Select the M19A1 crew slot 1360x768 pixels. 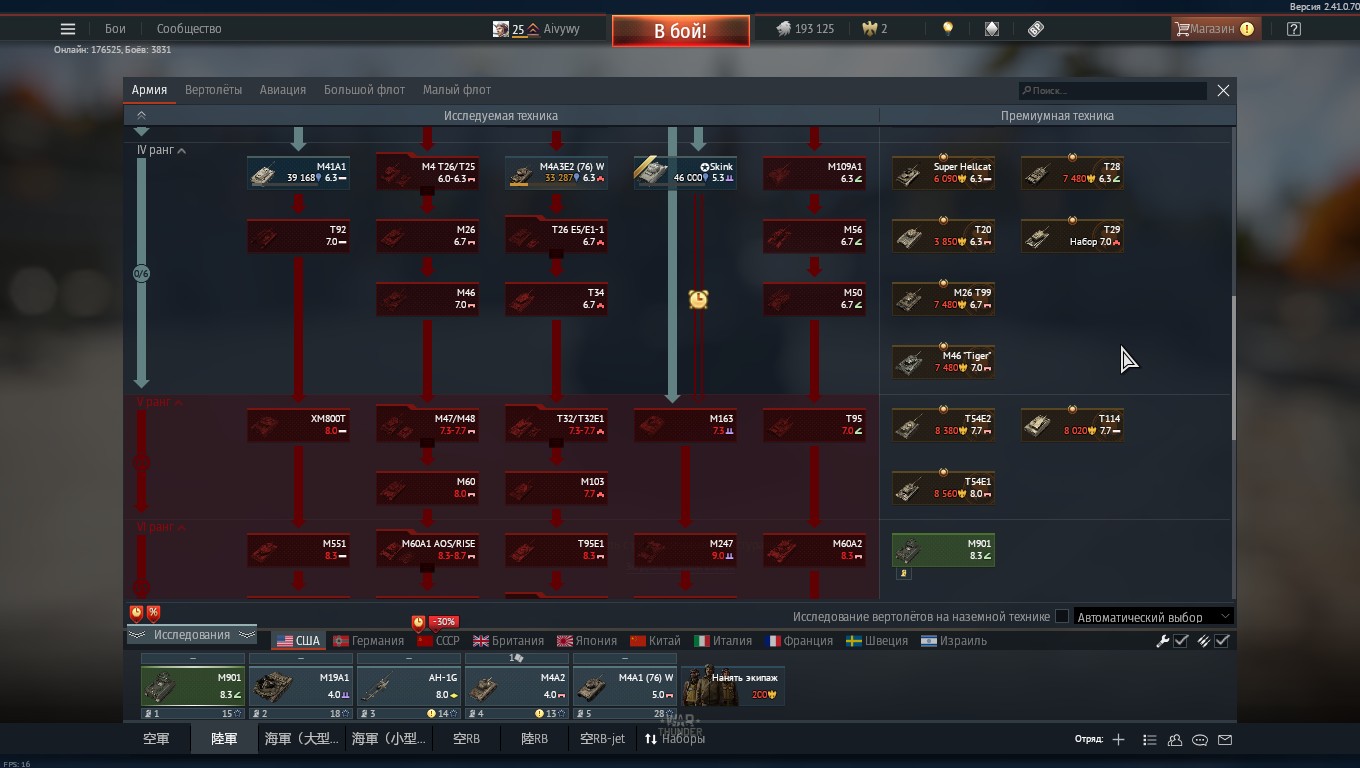[301, 687]
